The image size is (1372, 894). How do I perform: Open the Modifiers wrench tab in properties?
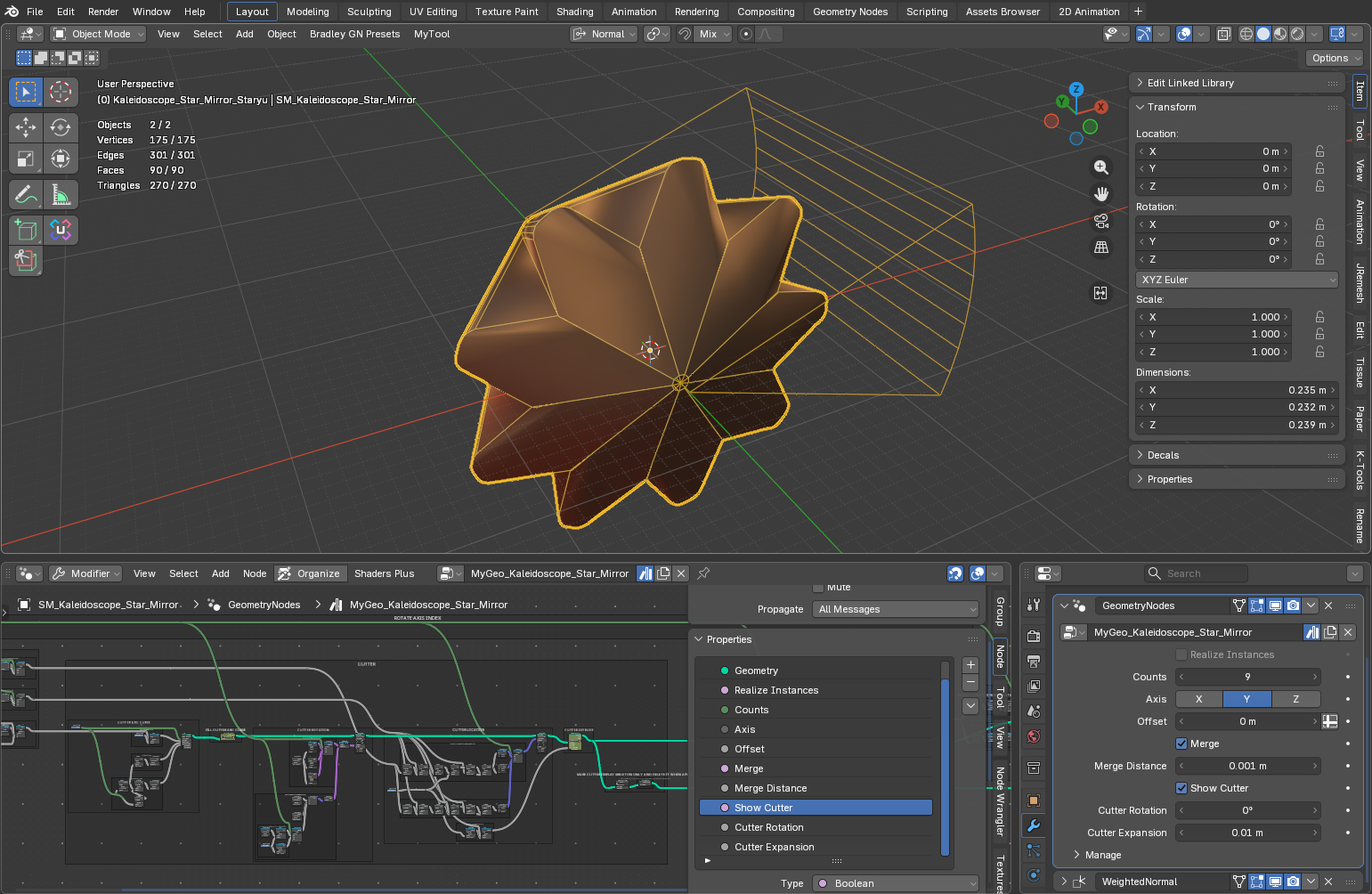[x=1034, y=825]
